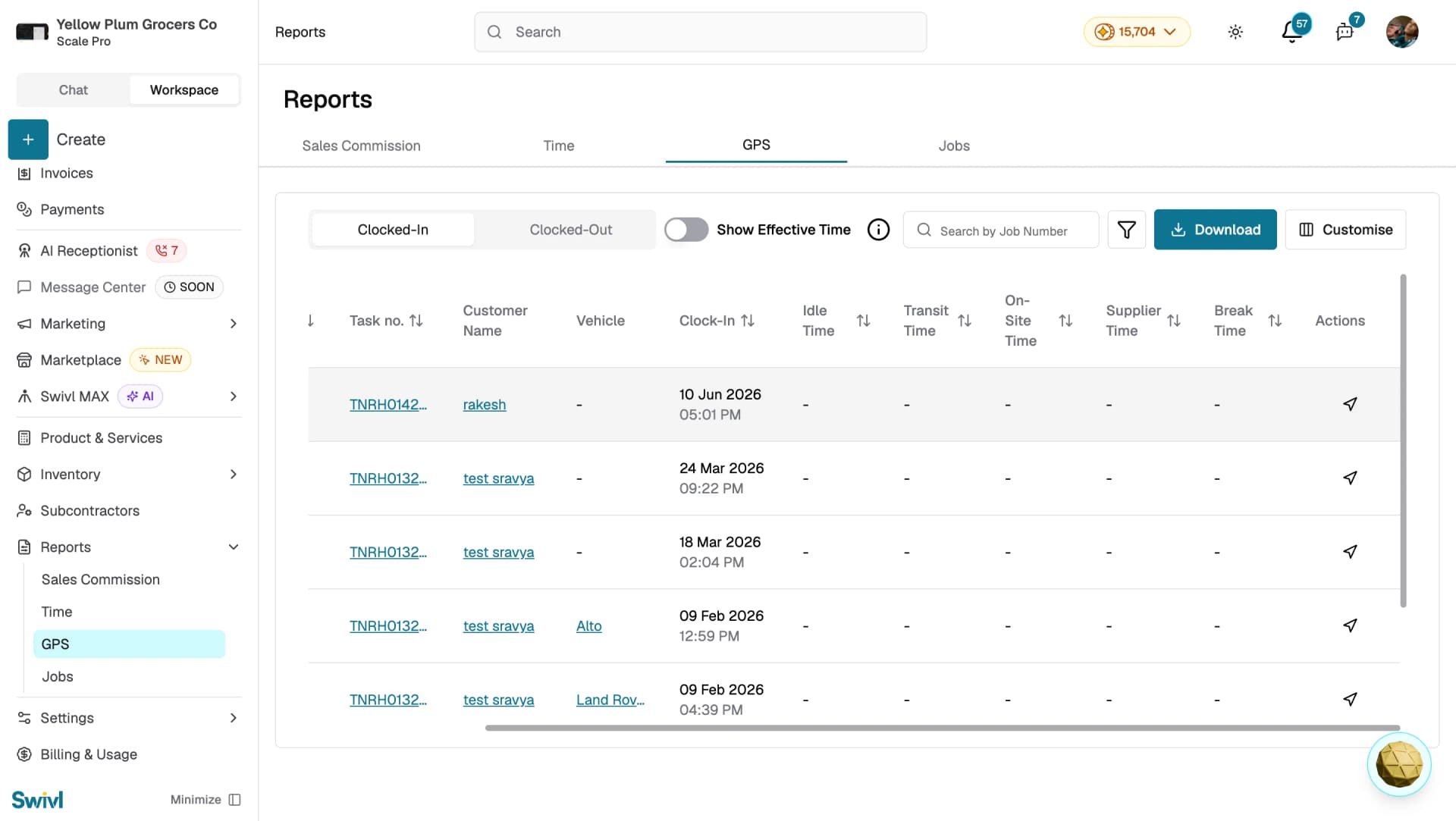Click the theme brightness sun icon
Image resolution: width=1456 pixels, height=821 pixels.
[x=1235, y=32]
